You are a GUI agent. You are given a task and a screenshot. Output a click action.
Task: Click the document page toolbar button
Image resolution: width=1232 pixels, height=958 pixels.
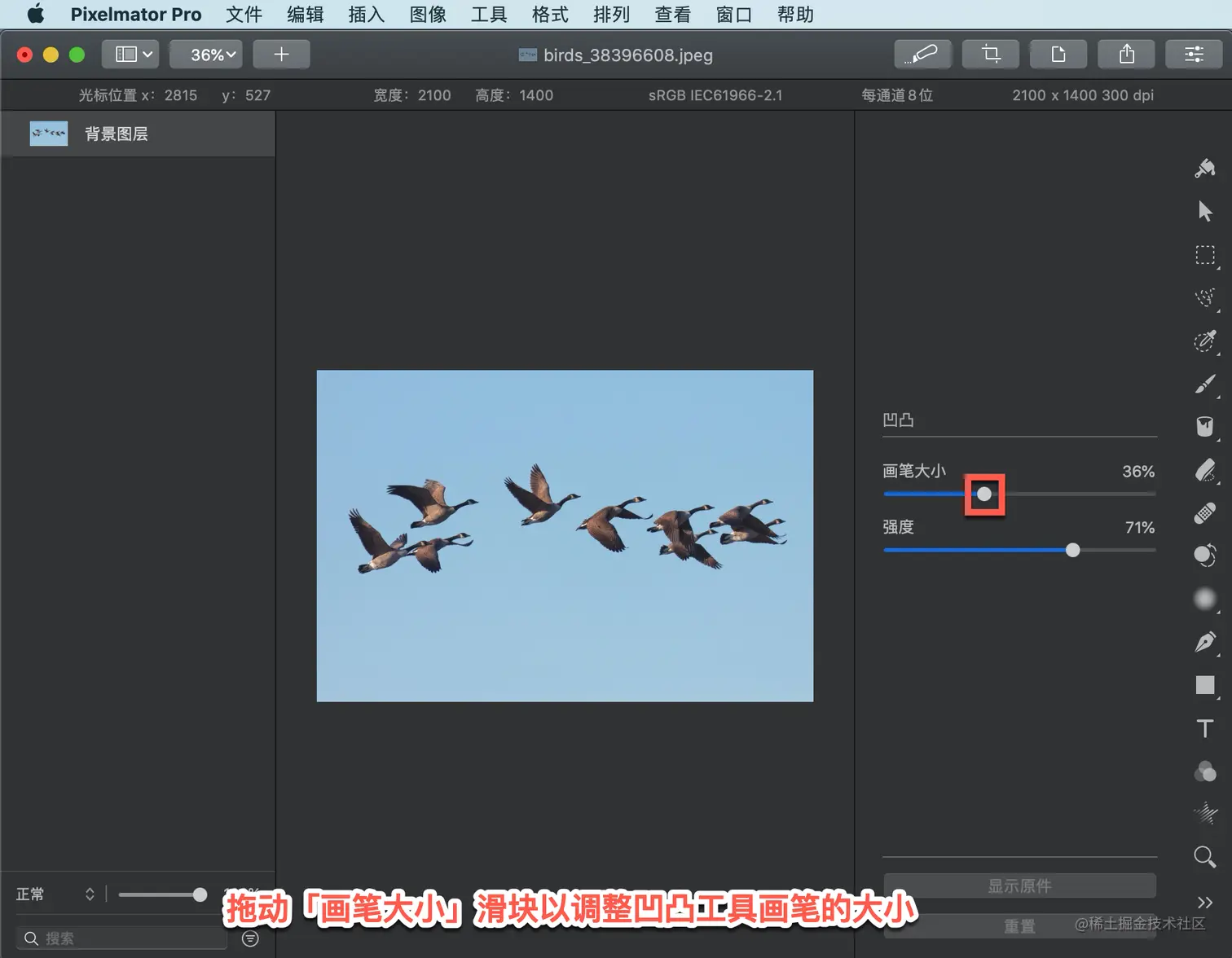pyautogui.click(x=1058, y=55)
